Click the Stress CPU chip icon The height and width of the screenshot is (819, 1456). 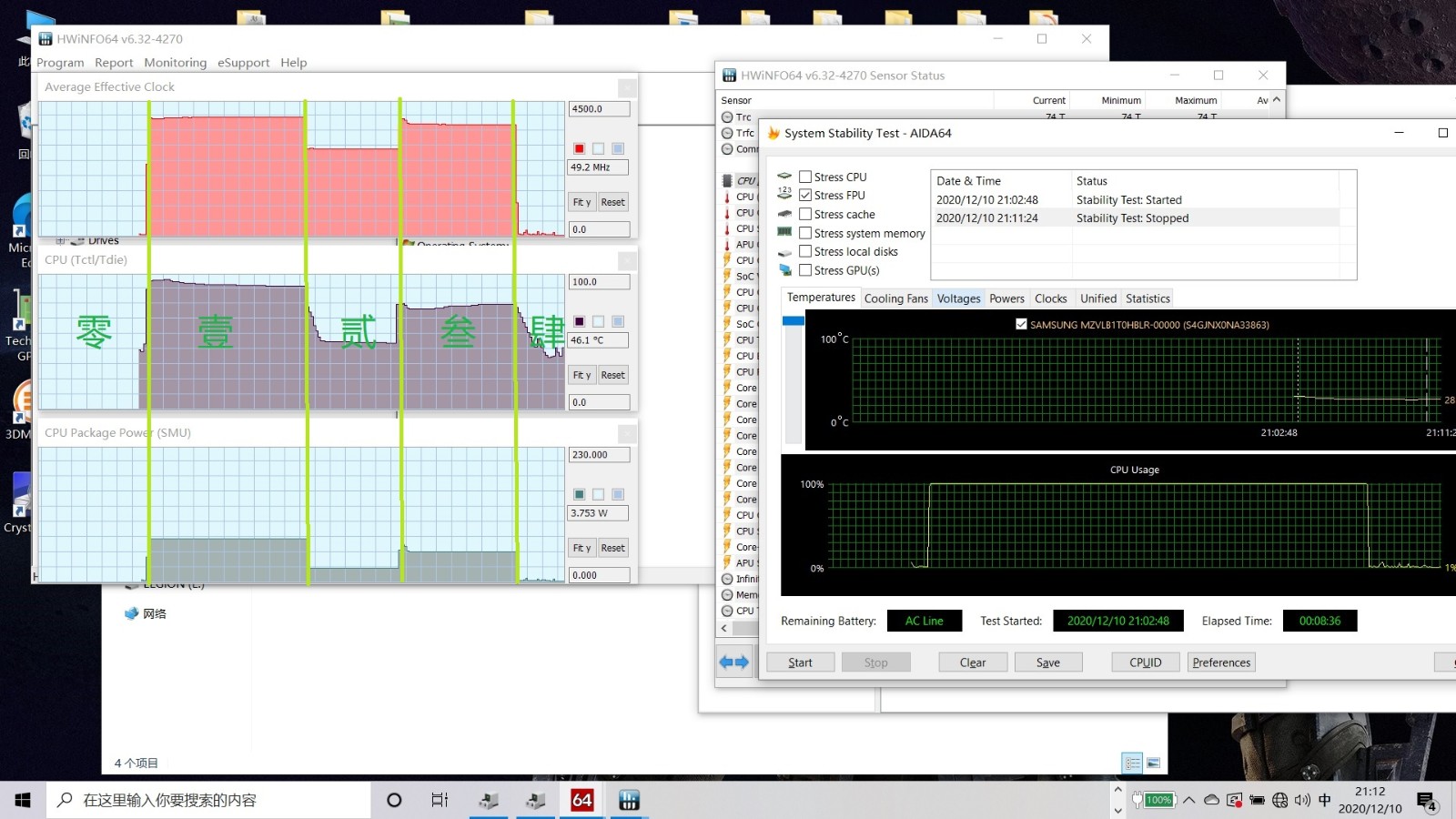tap(784, 177)
